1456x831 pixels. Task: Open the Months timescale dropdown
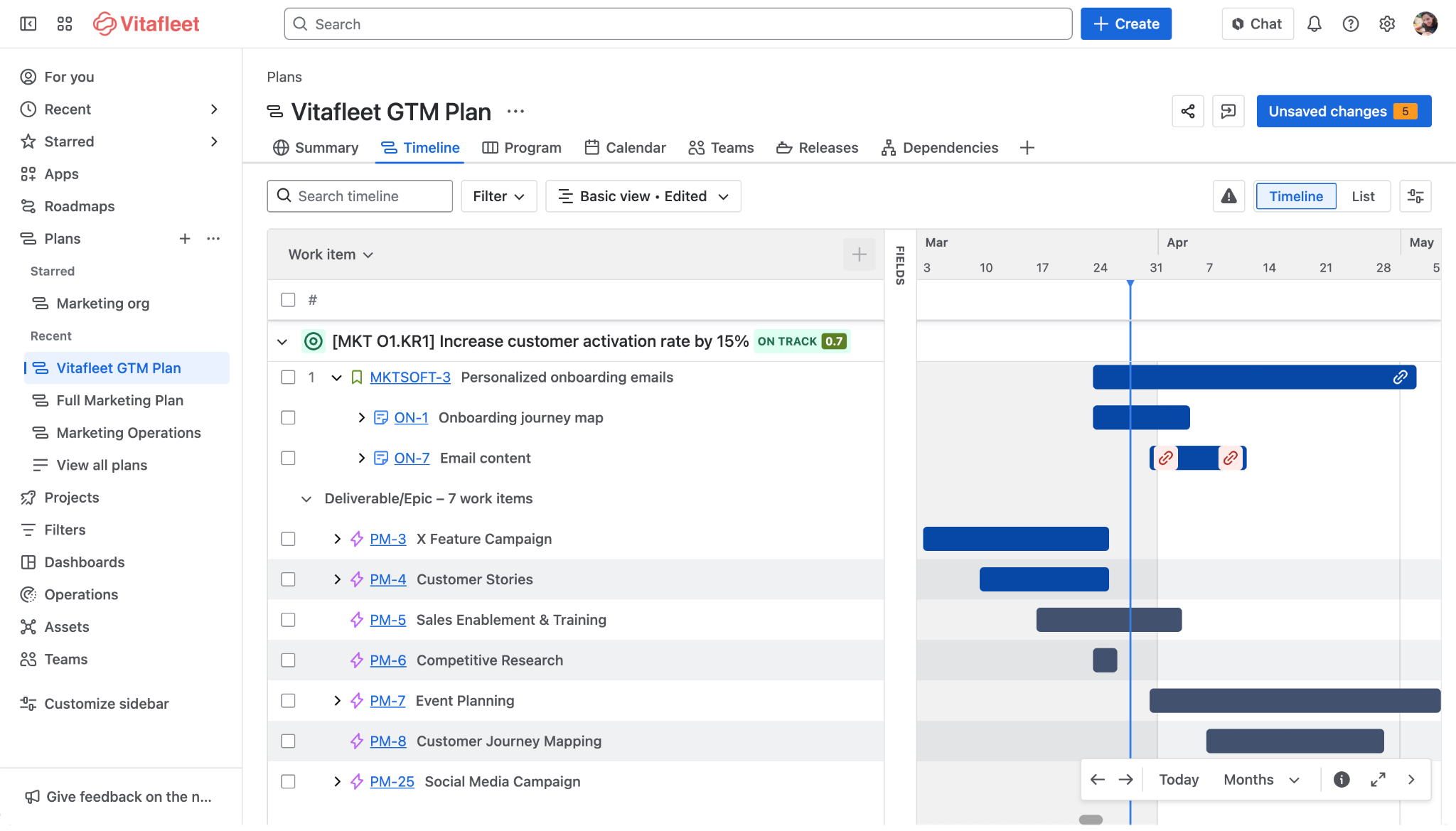click(x=1261, y=780)
